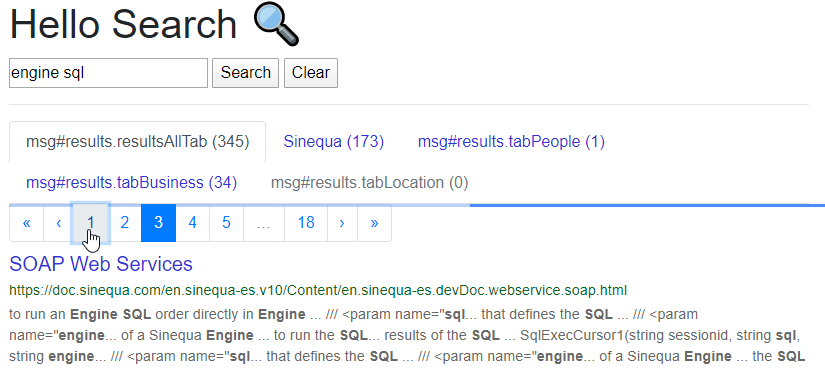Select the msg#results.tabLocation (0) tab
The height and width of the screenshot is (377, 825).
(369, 182)
